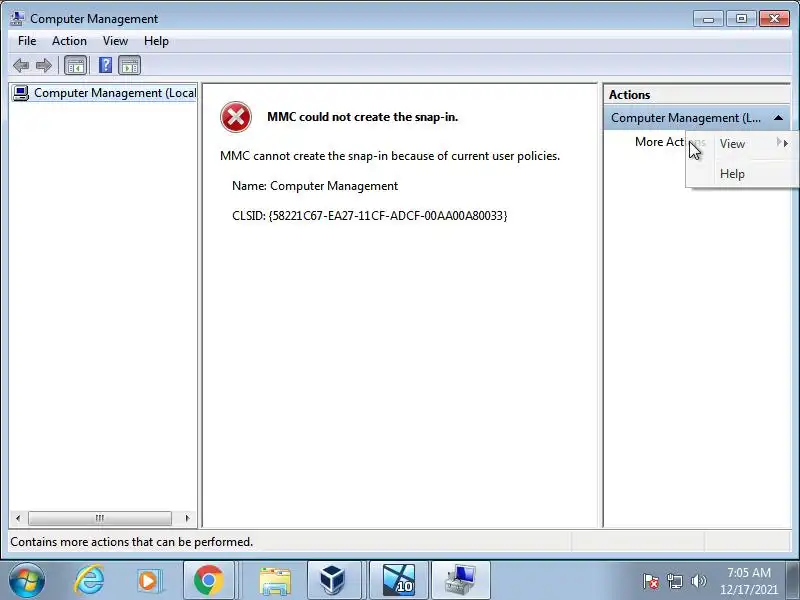Open the taskbar icon labeled 10
Screen dimensions: 800x600
tap(398, 580)
